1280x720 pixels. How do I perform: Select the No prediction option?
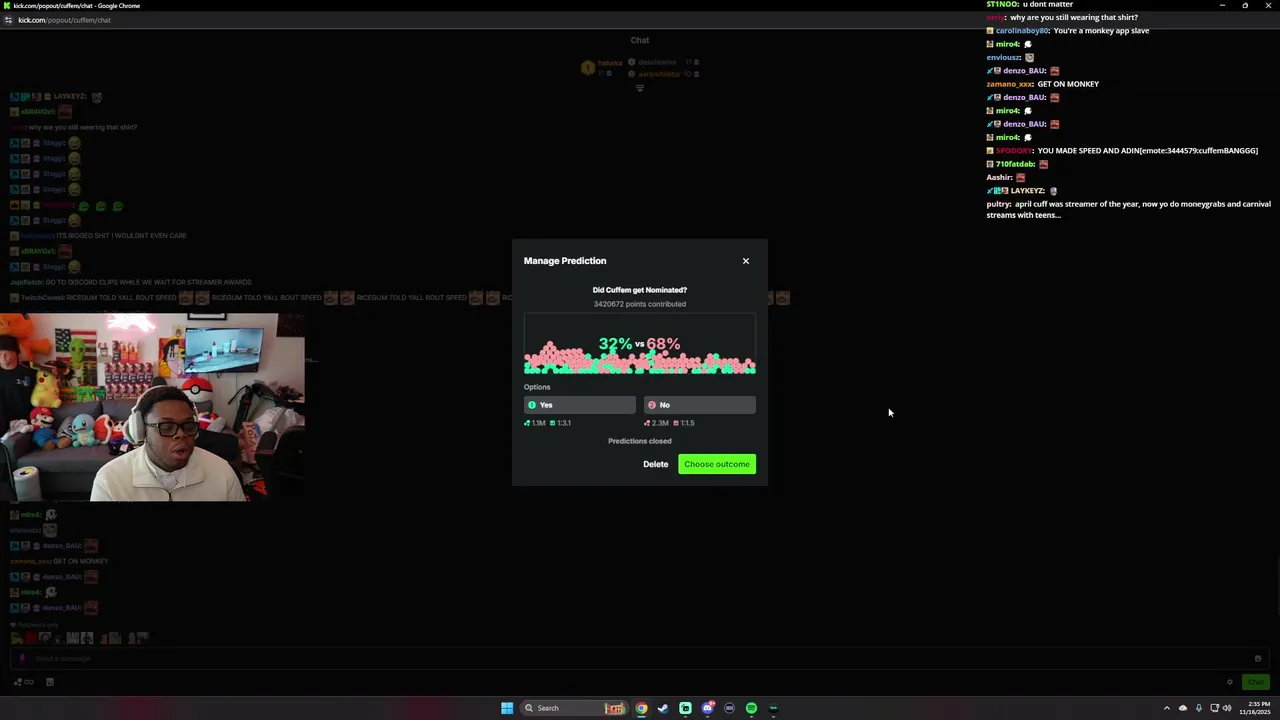(x=699, y=405)
